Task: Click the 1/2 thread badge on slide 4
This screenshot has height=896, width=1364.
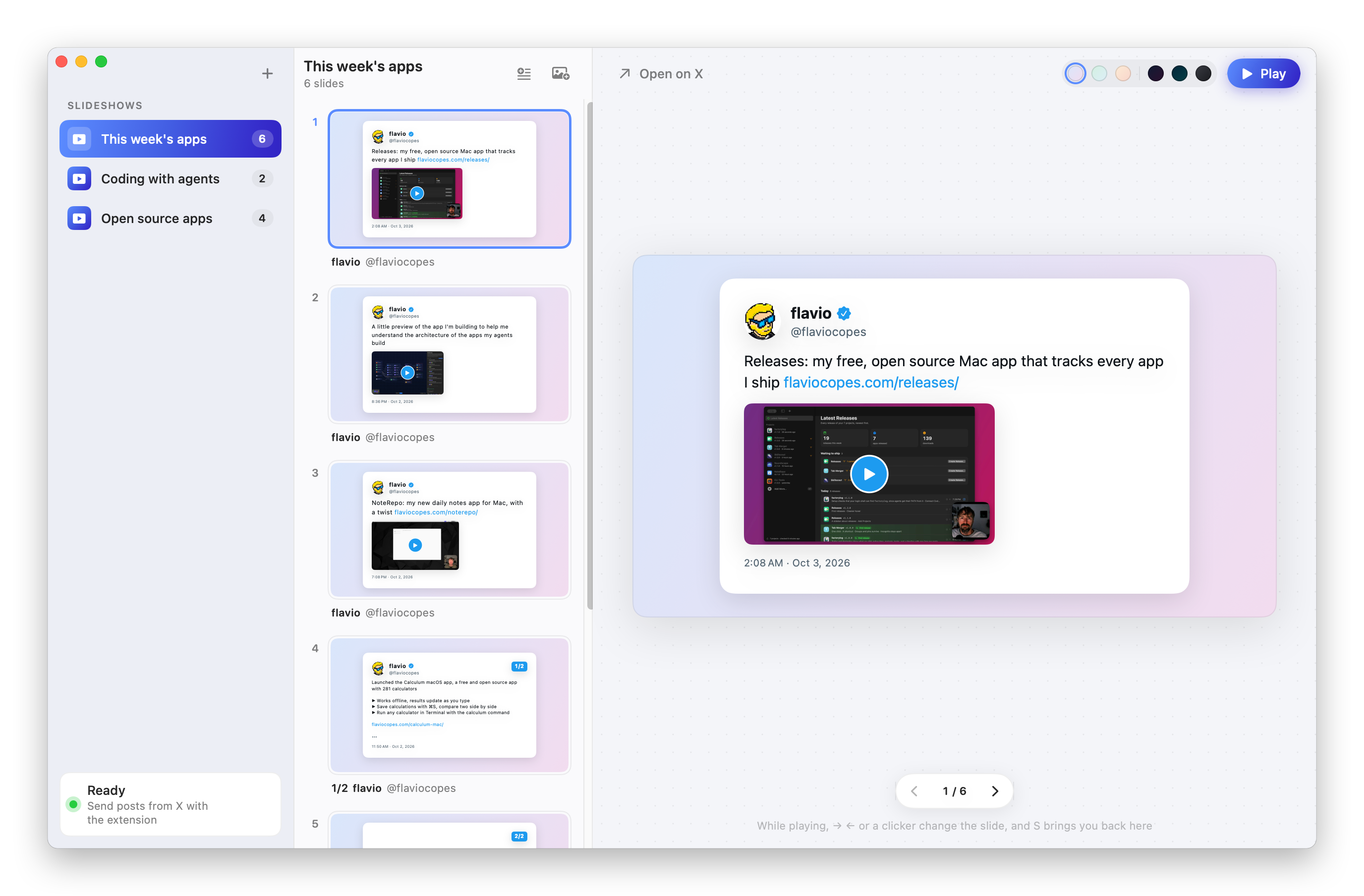Action: coord(518,666)
